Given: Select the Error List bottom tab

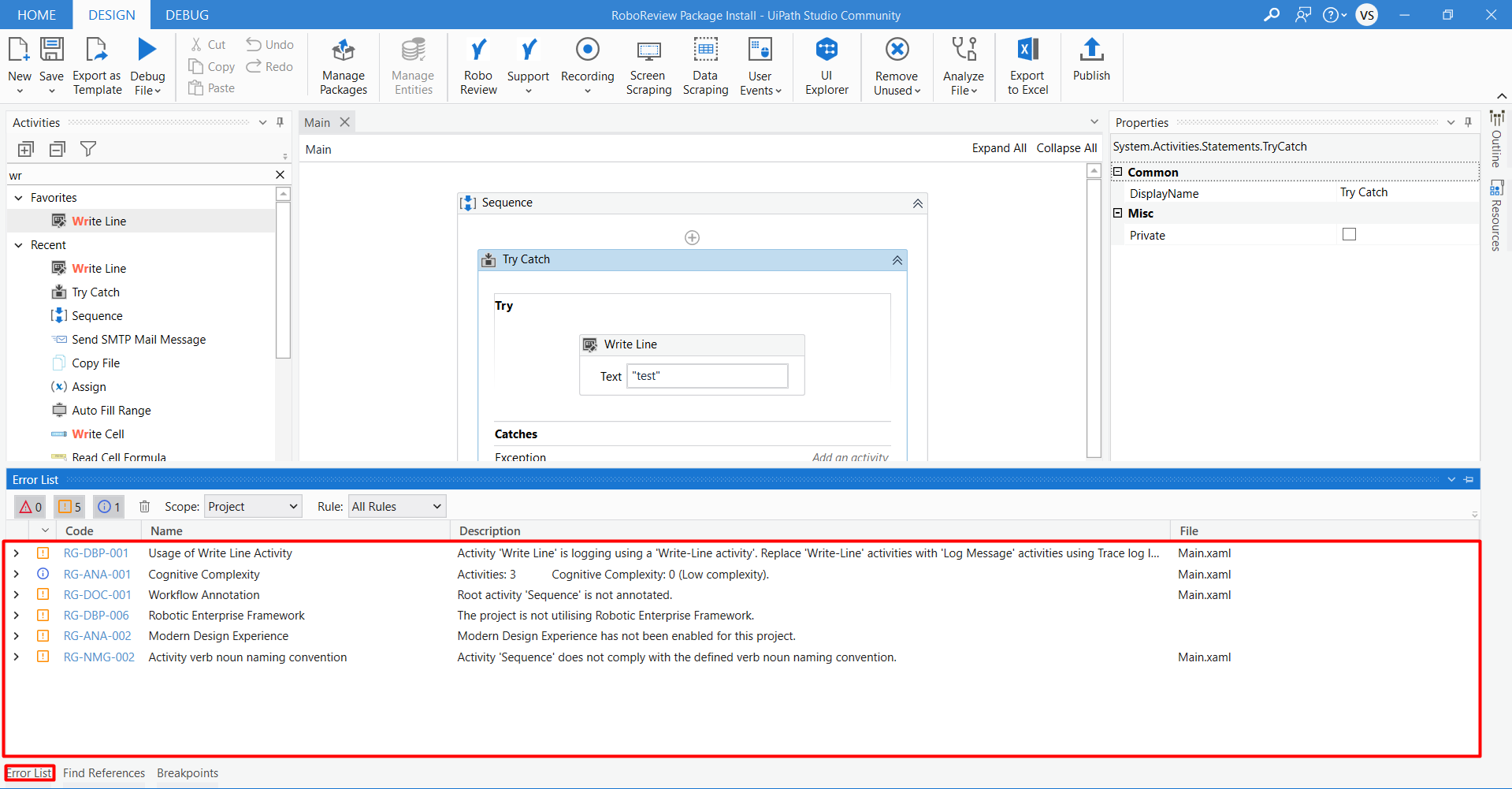Looking at the screenshot, I should [x=30, y=773].
